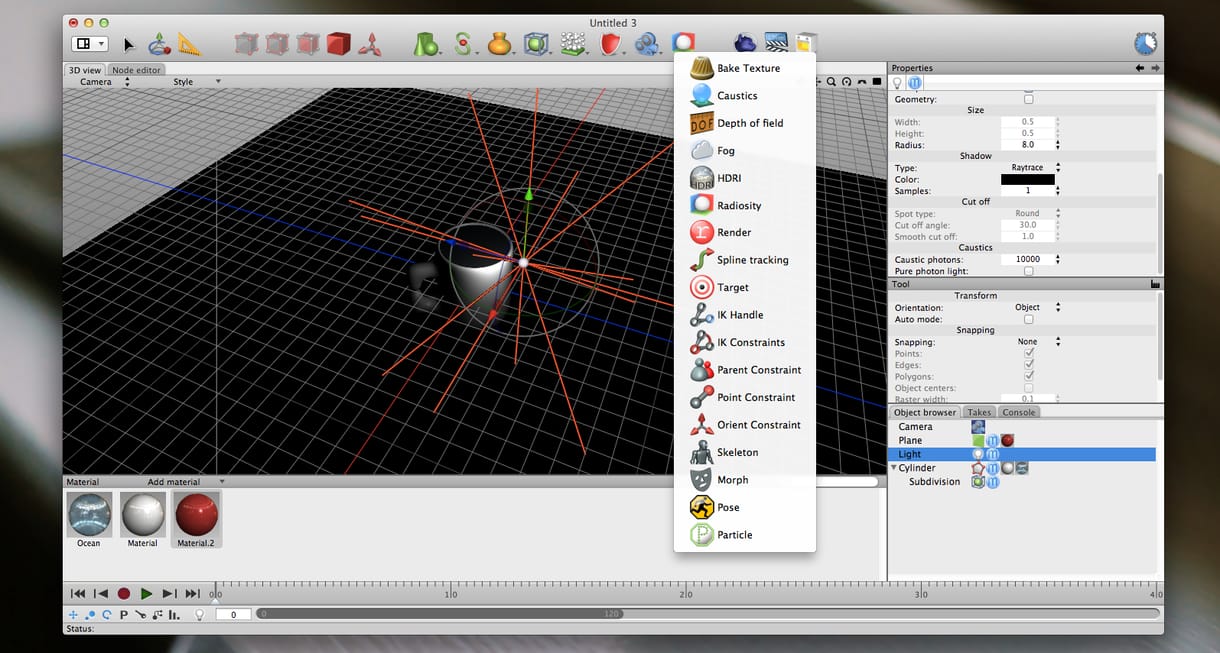Open the Add material dropdown
Viewport: 1220px width, 653px height.
(x=186, y=482)
